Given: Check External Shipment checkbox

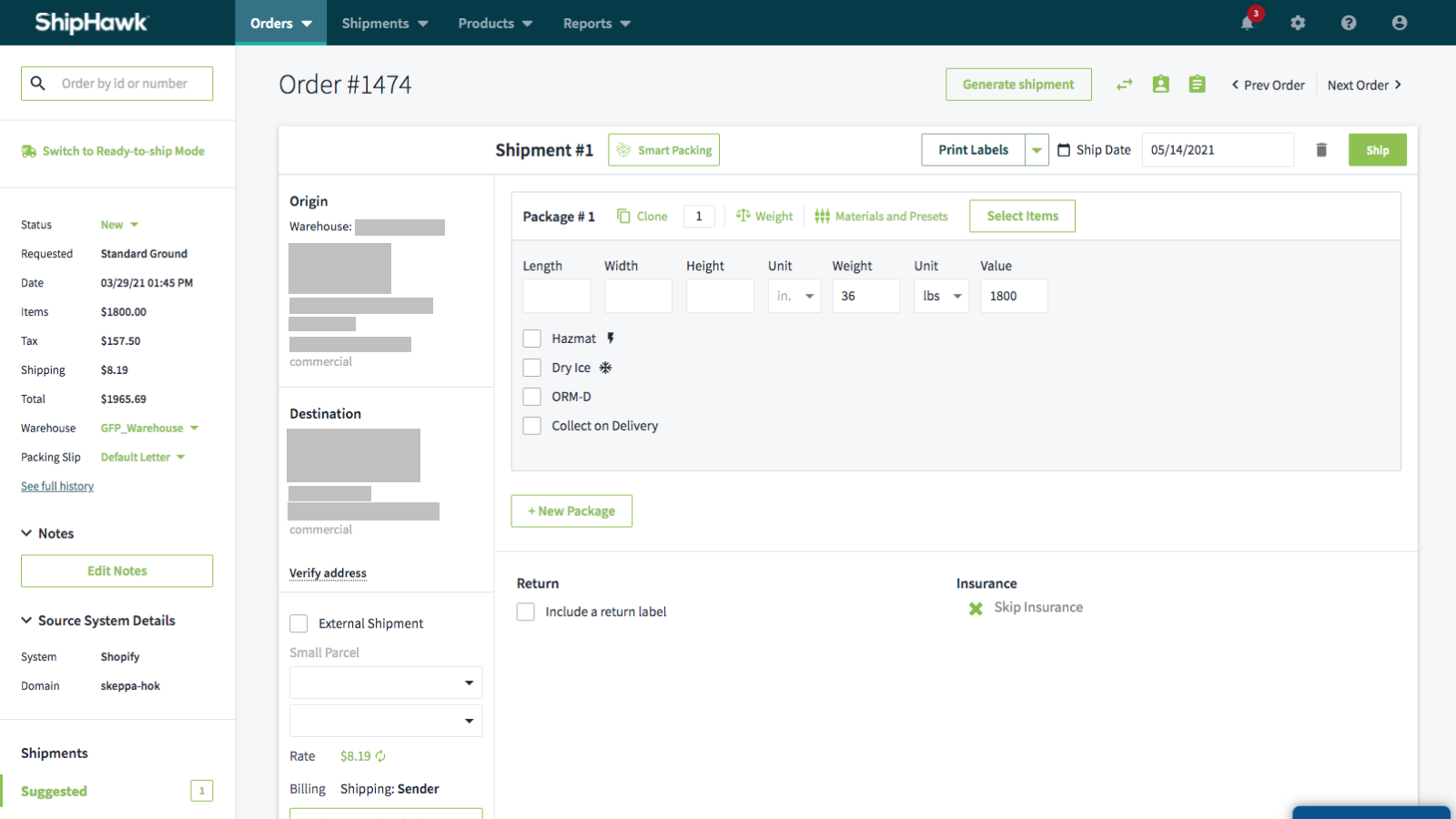Looking at the screenshot, I should (298, 623).
